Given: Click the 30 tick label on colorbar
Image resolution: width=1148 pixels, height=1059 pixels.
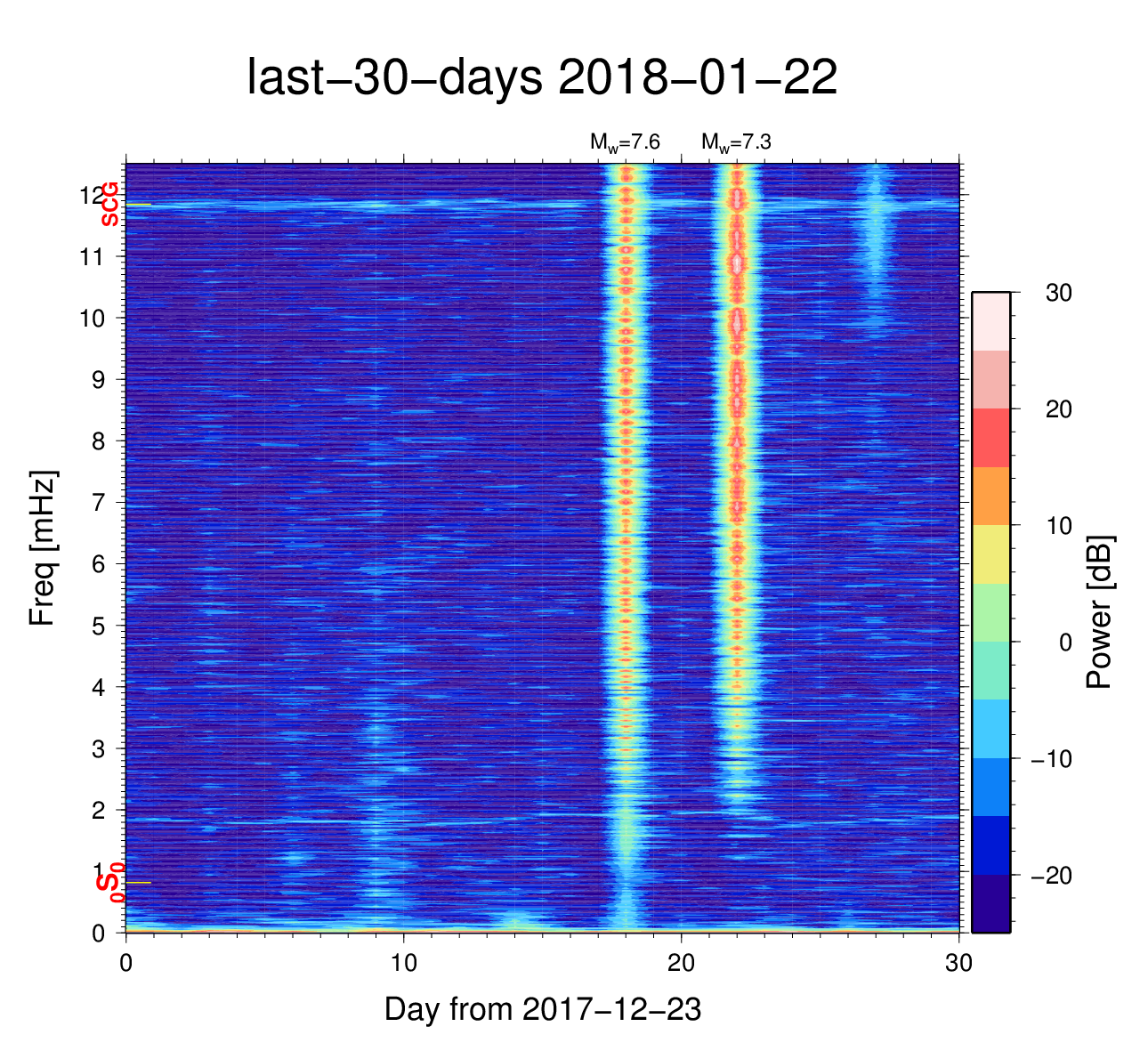Looking at the screenshot, I should (1058, 294).
